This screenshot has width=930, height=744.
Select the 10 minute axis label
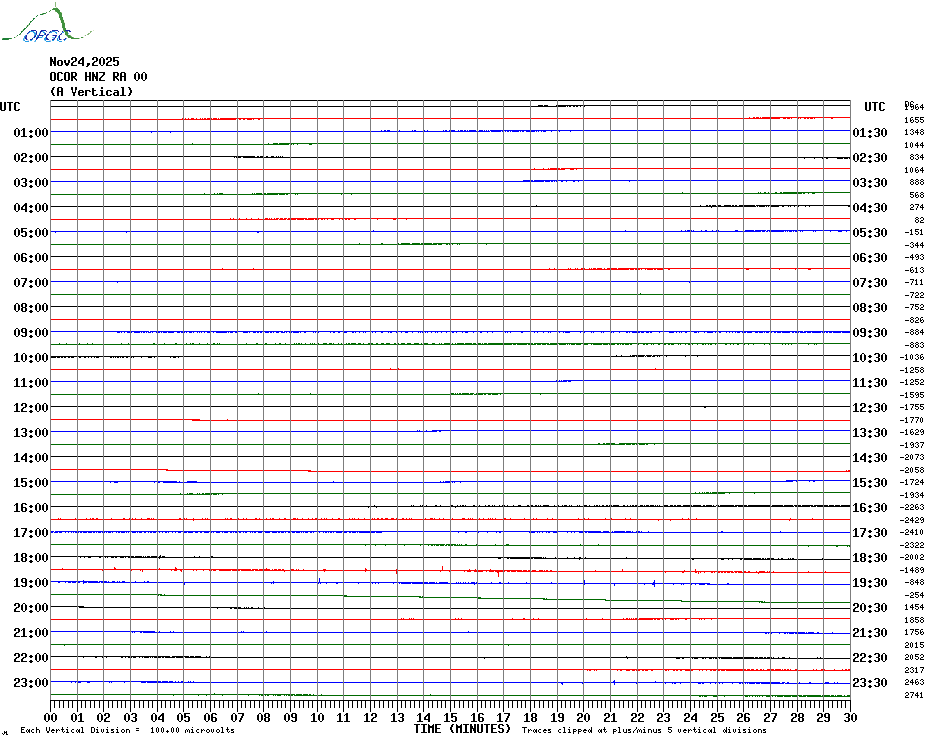point(317,717)
